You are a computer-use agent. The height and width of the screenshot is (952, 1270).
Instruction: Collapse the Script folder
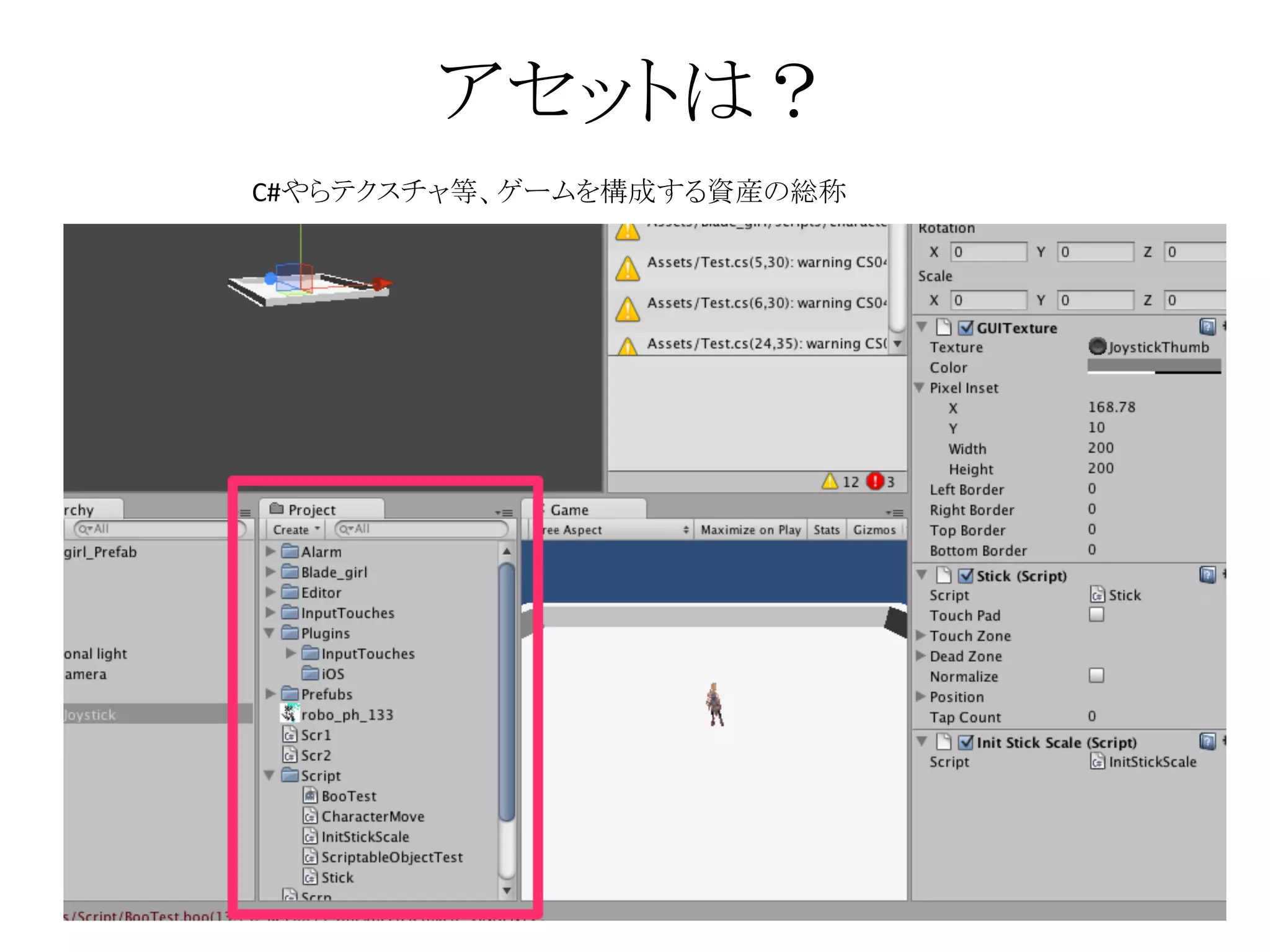[x=270, y=775]
